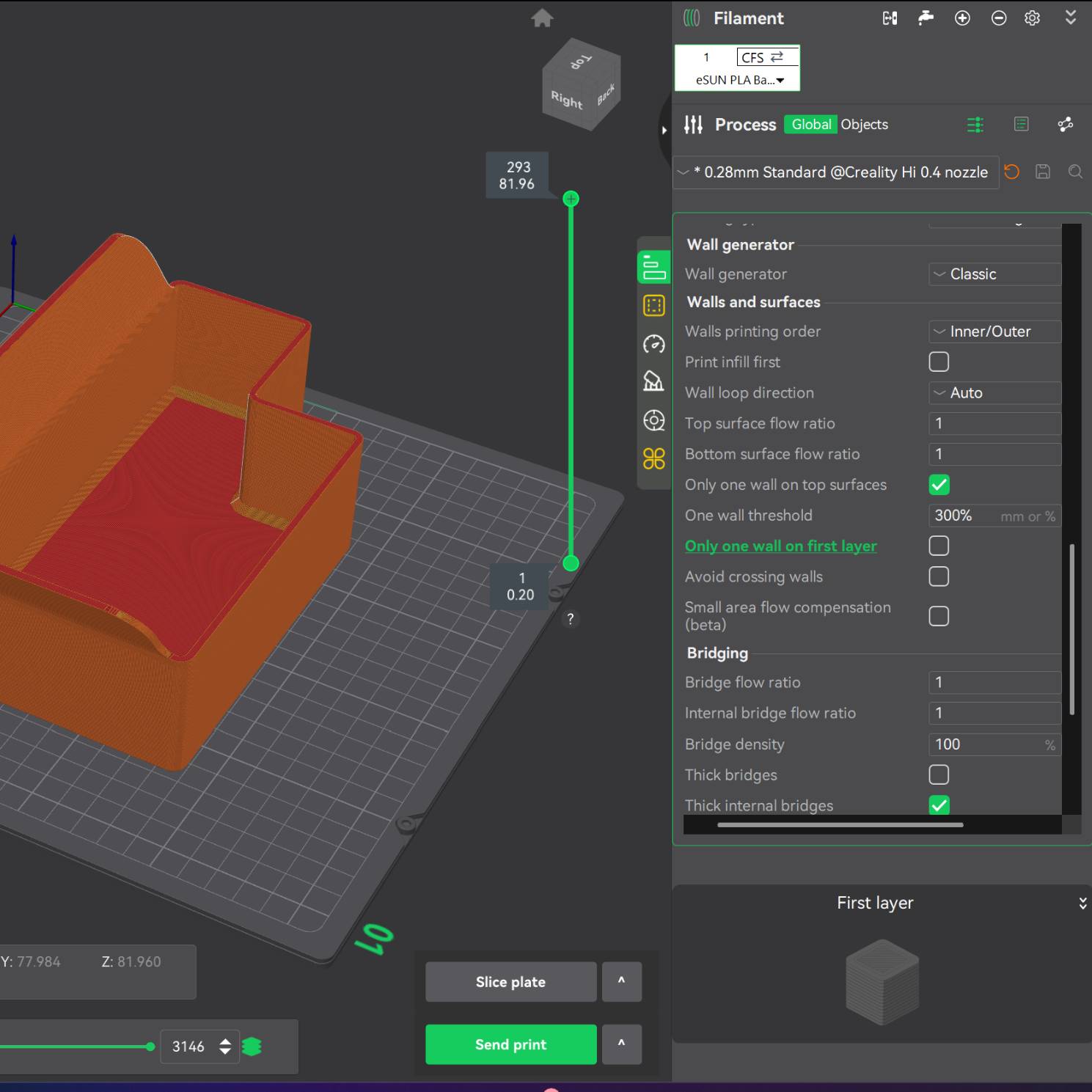Disable Only one wall on top surfaces
Image resolution: width=1092 pixels, height=1092 pixels.
click(939, 484)
